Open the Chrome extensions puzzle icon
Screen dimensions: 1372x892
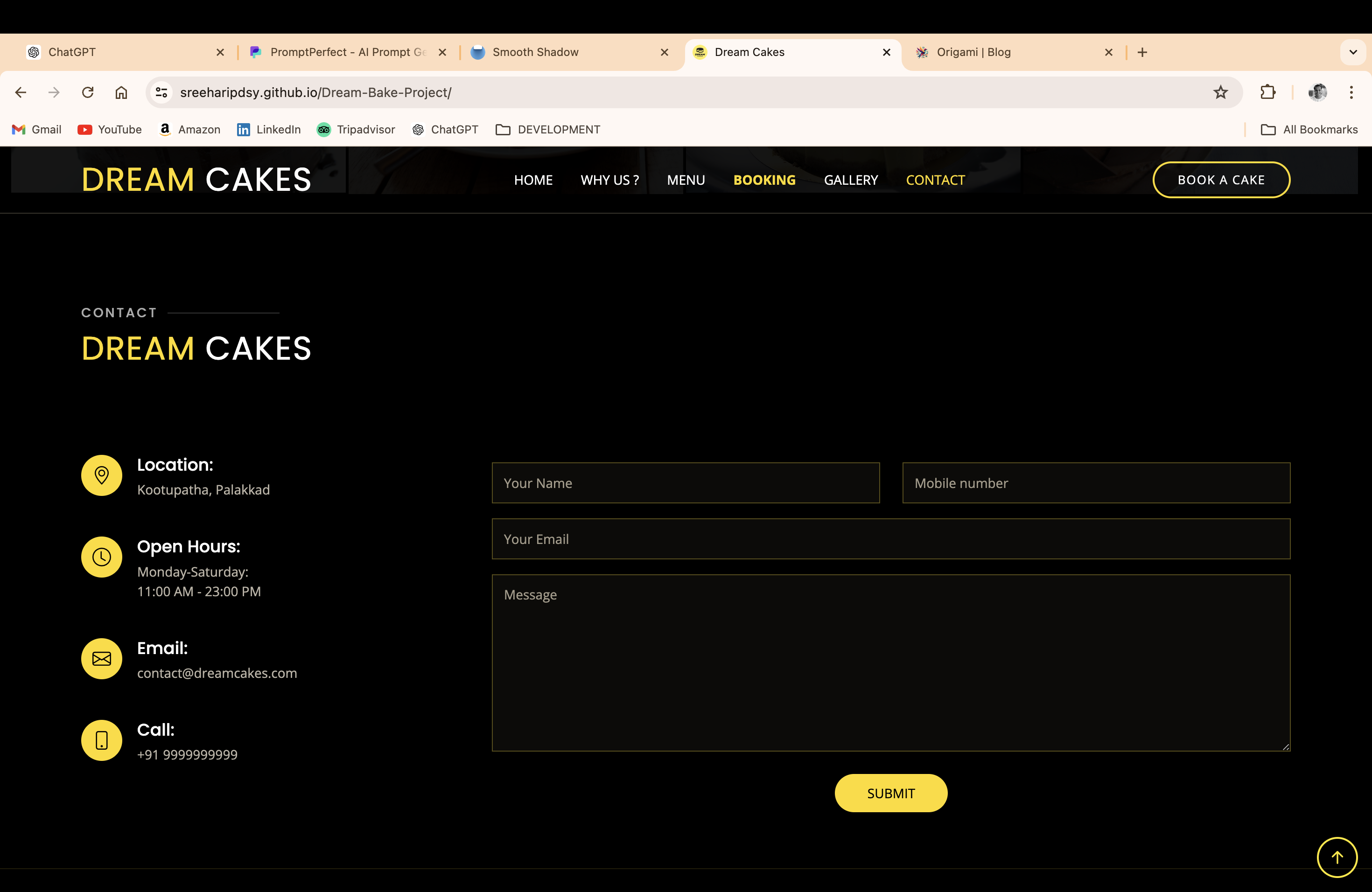(x=1267, y=92)
